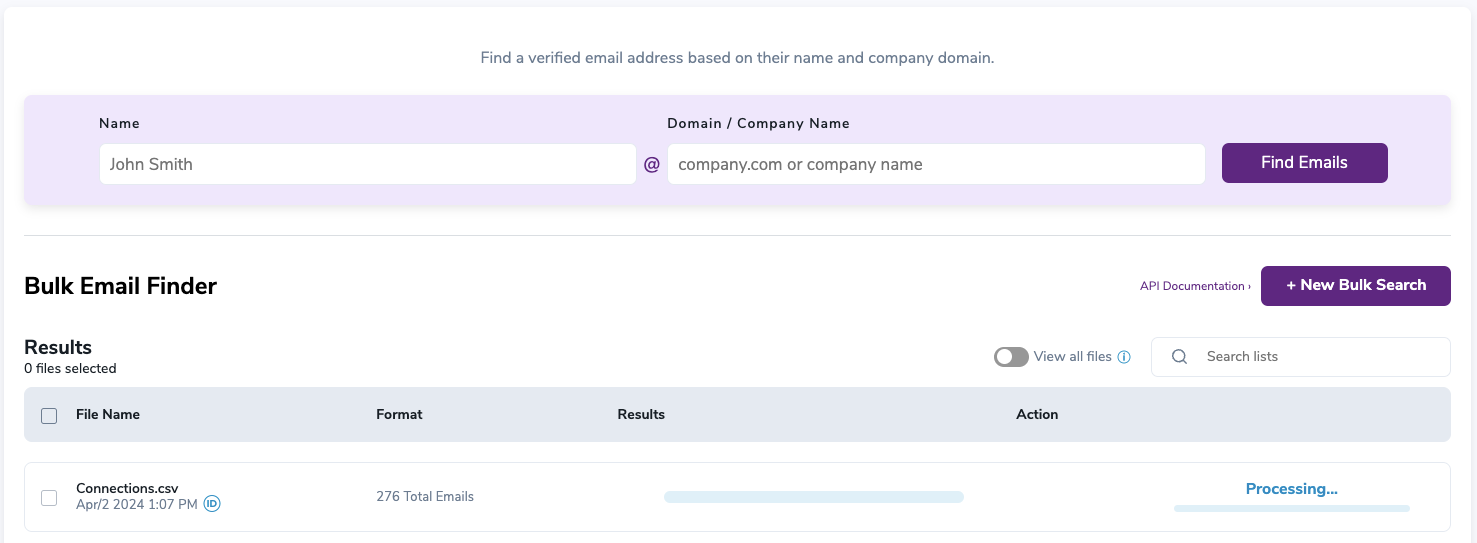1477x543 pixels.
Task: Click the Processing... status text
Action: click(x=1291, y=489)
